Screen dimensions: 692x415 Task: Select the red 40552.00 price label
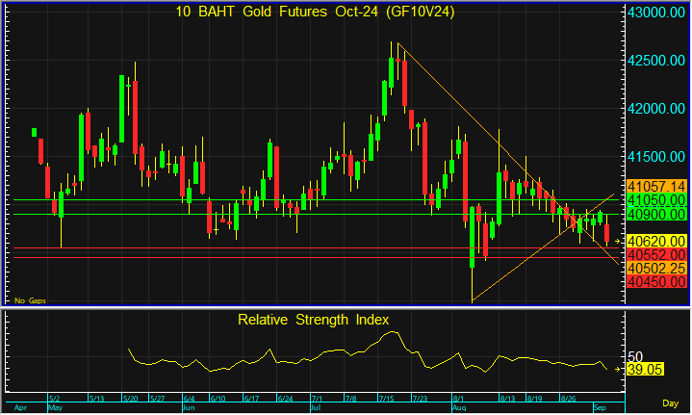(653, 255)
